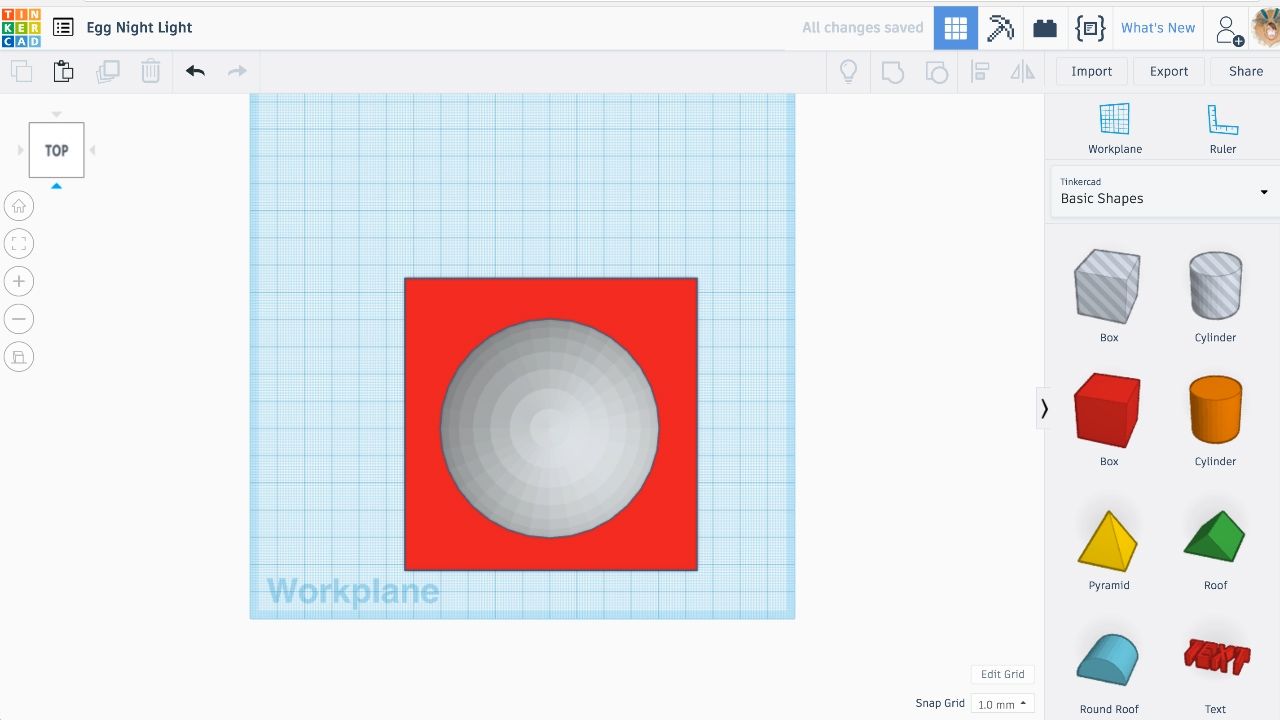The image size is (1280, 720).
Task: Select the Workplane tool
Action: [x=1115, y=128]
